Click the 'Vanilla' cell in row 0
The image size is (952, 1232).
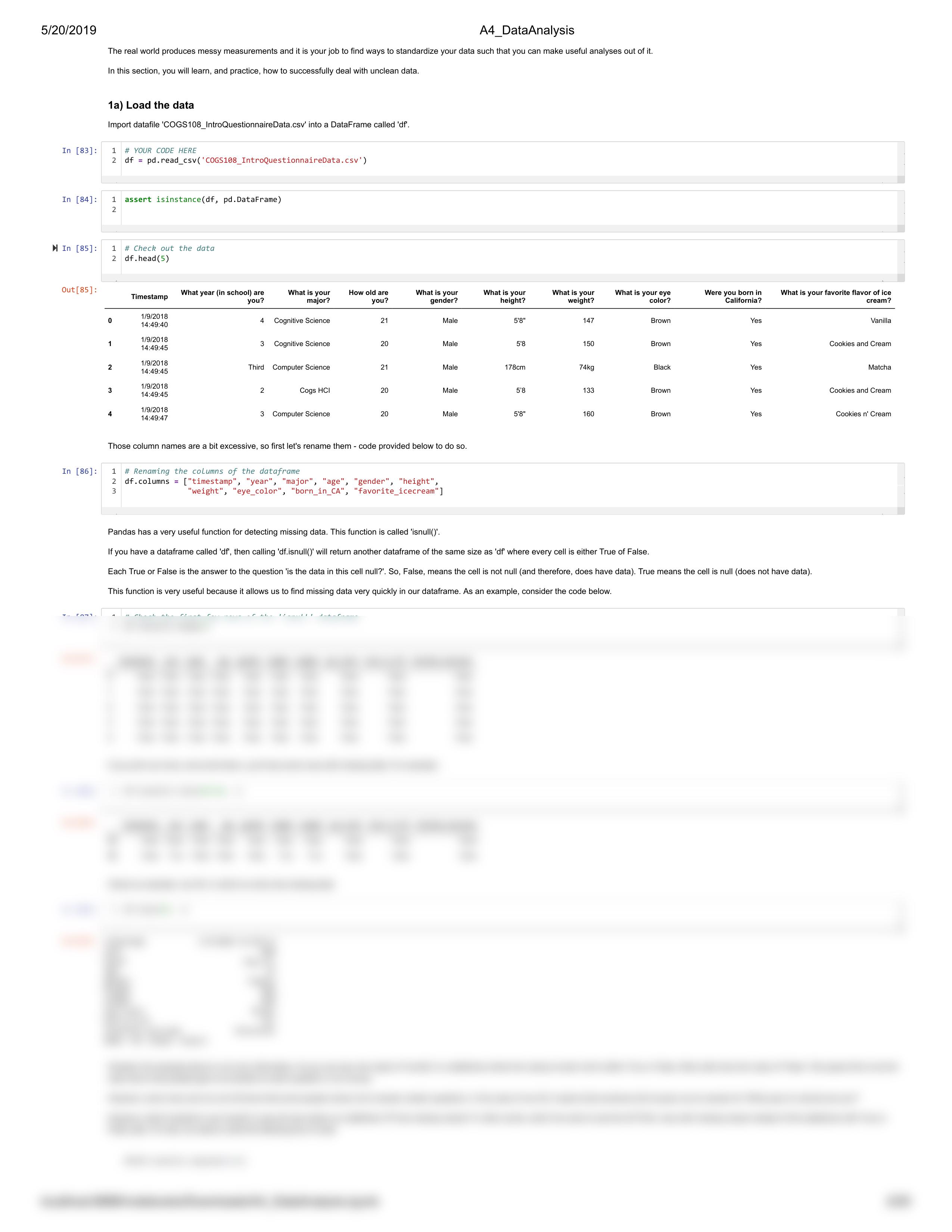[881, 321]
